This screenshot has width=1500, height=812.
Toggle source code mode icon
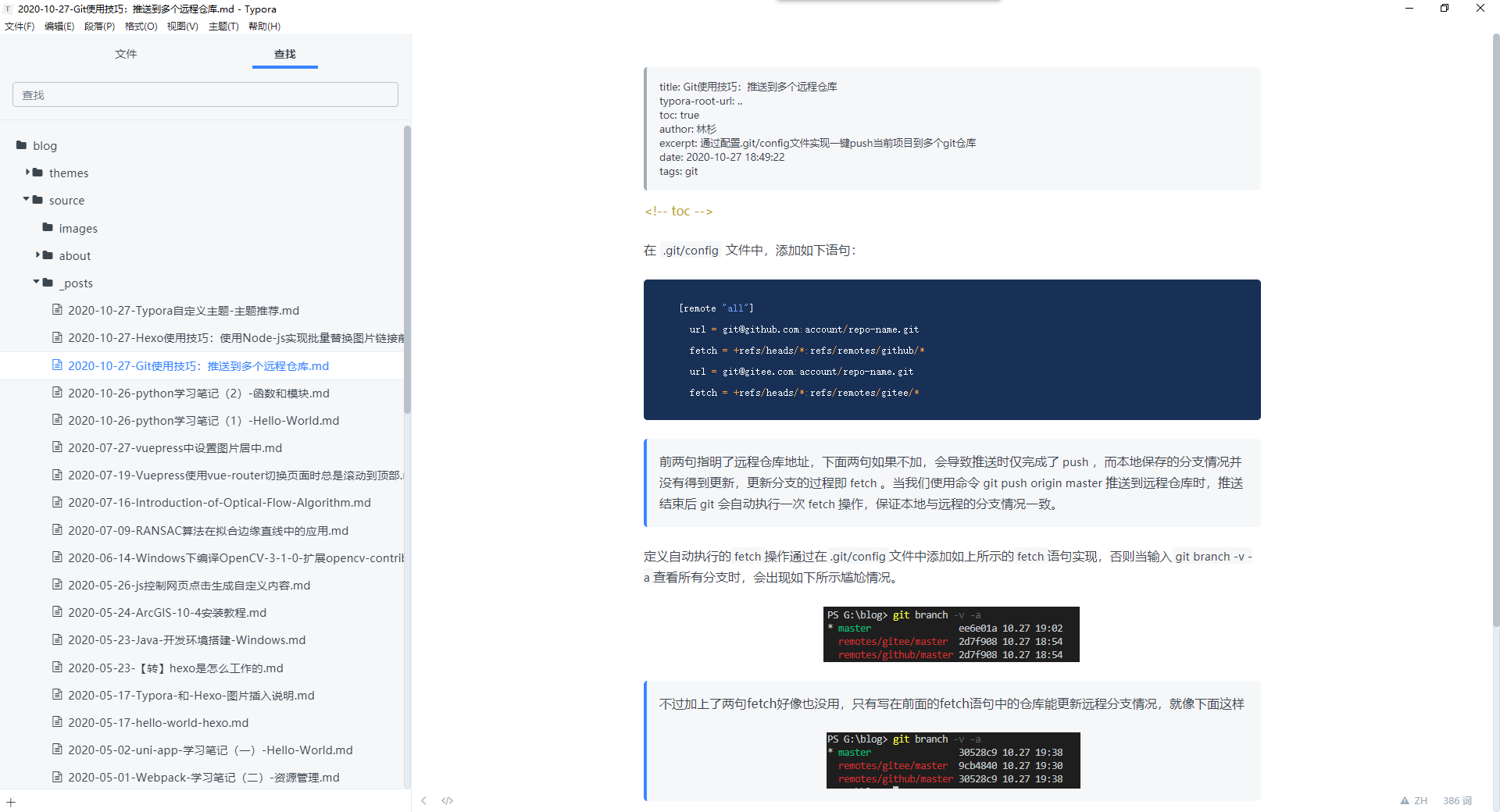tap(447, 800)
